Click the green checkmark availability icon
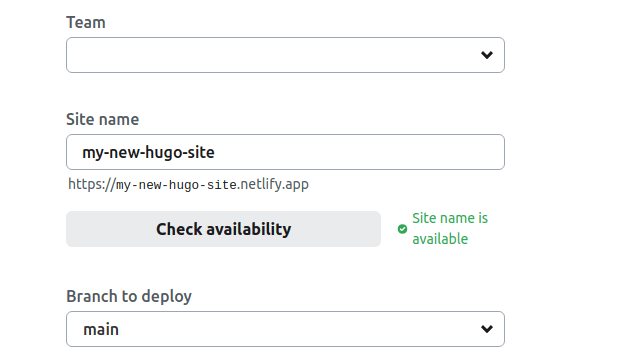Viewport: 620px width, 360px height. coord(402,229)
